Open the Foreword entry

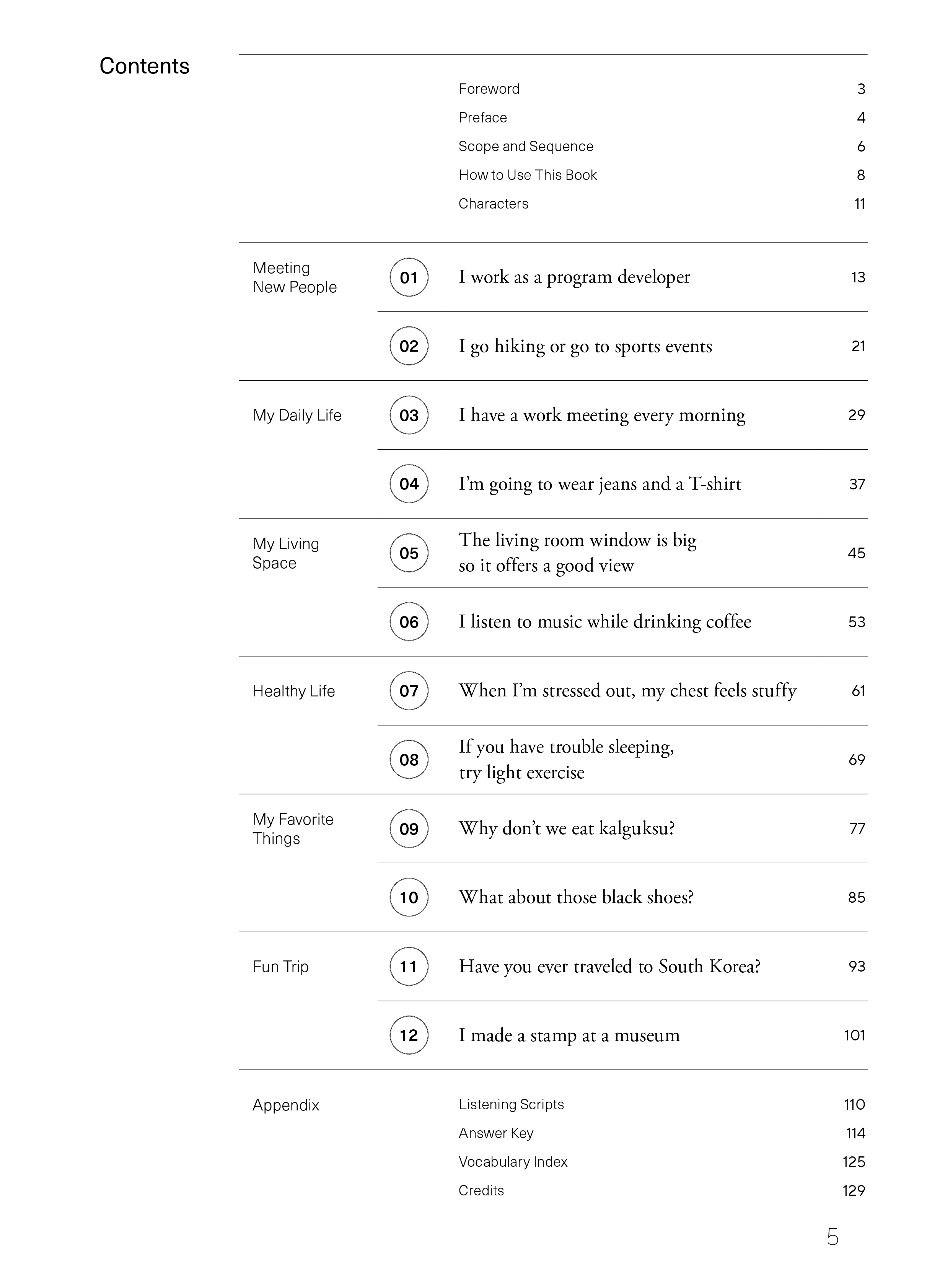(x=489, y=89)
